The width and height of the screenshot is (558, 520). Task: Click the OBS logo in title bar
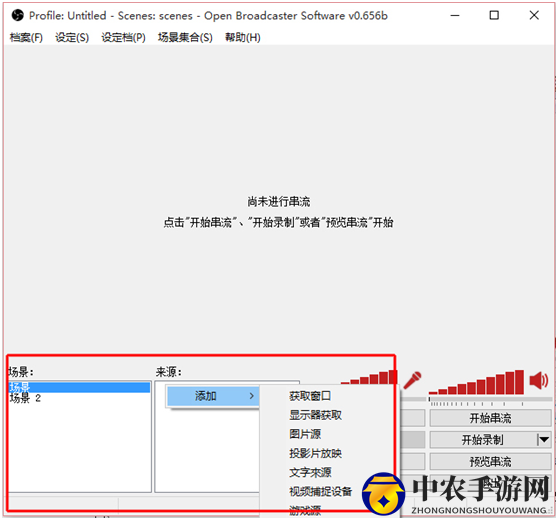pos(17,15)
